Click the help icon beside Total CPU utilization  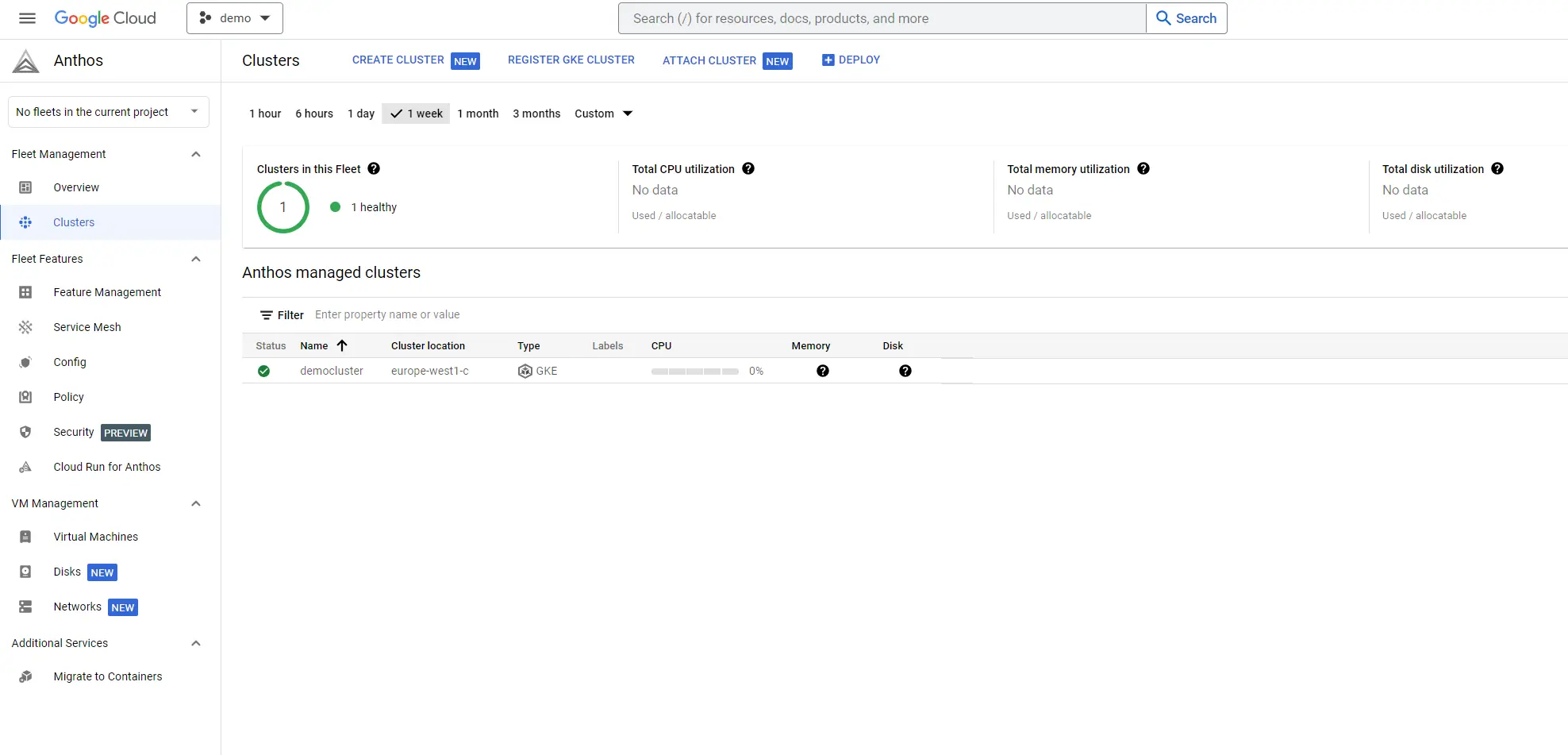pos(748,169)
